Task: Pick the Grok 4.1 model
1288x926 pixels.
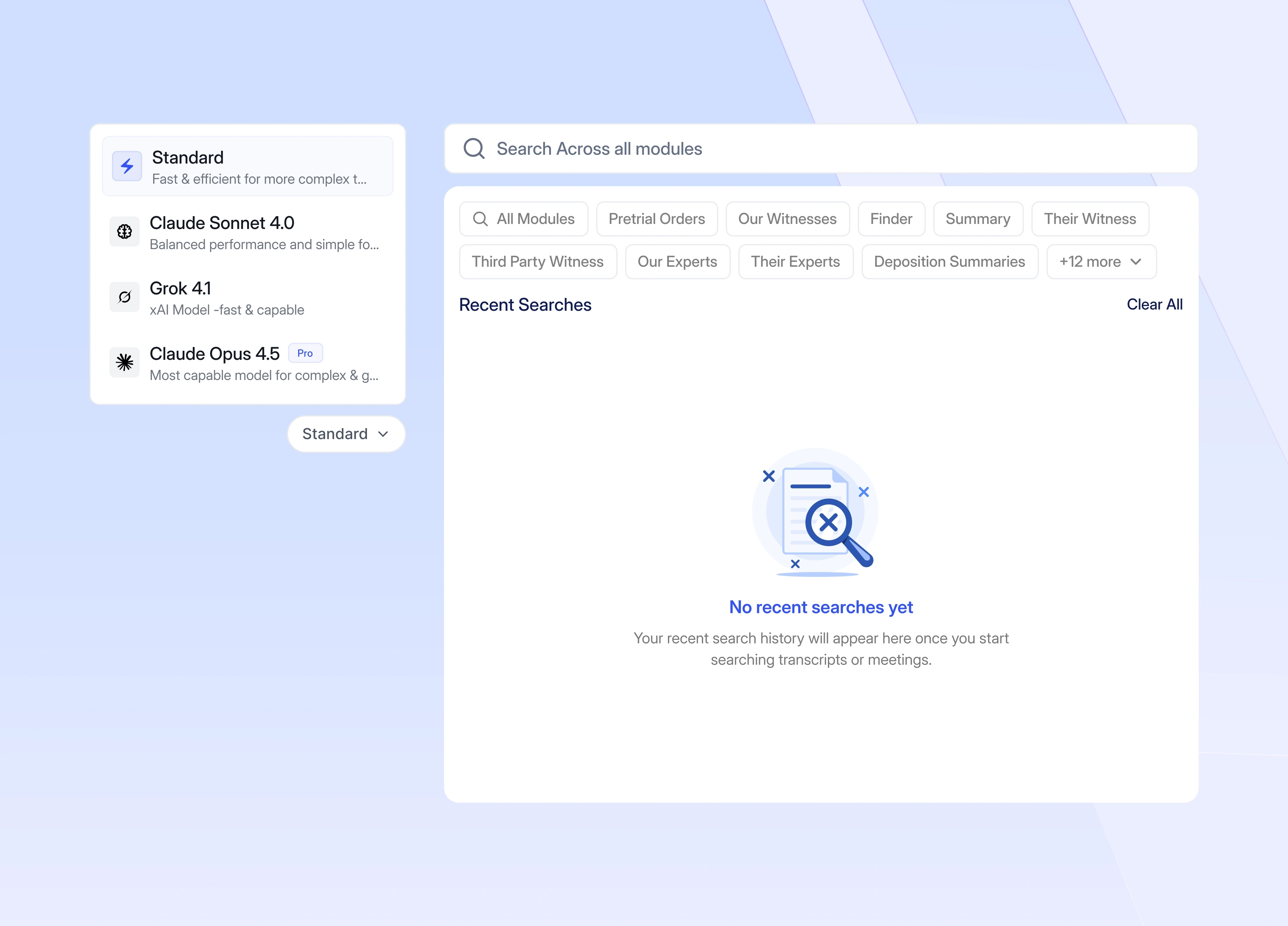Action: 247,298
